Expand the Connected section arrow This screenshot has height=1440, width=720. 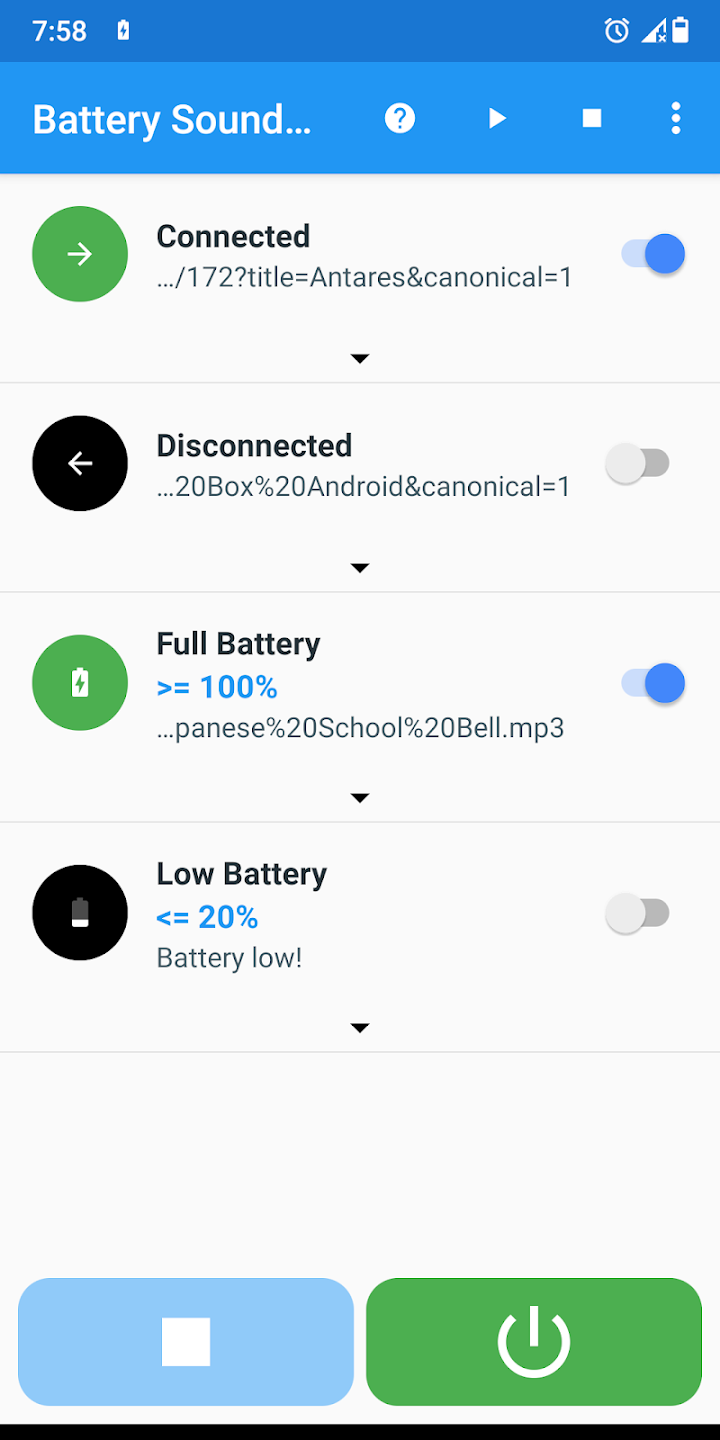(360, 358)
